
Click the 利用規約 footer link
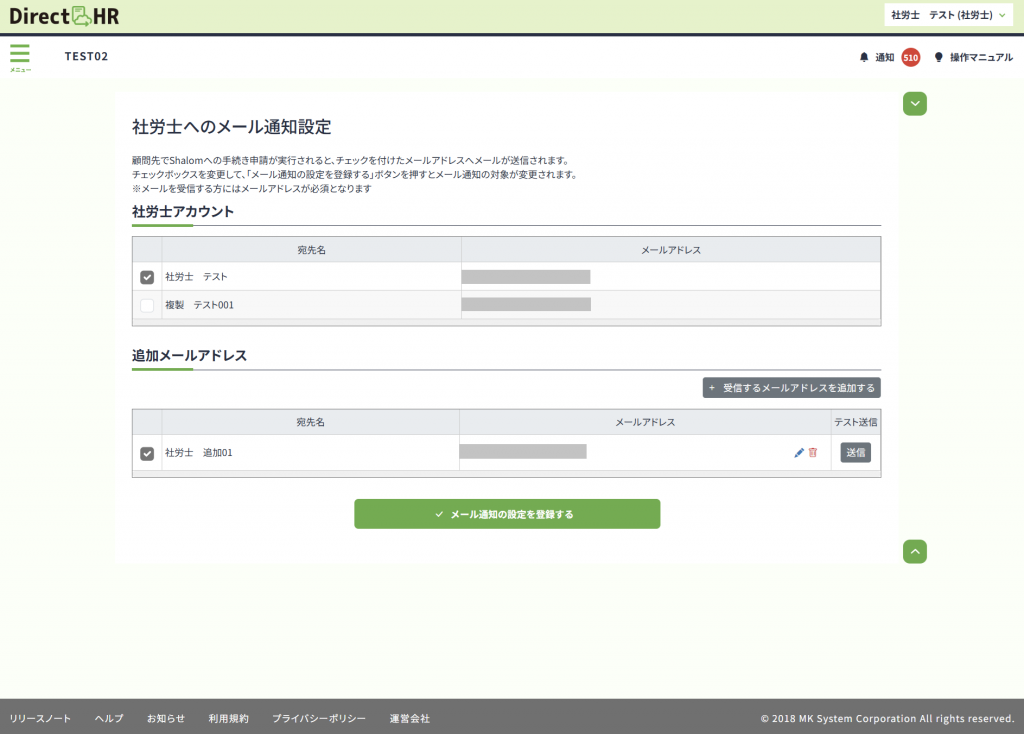(228, 718)
